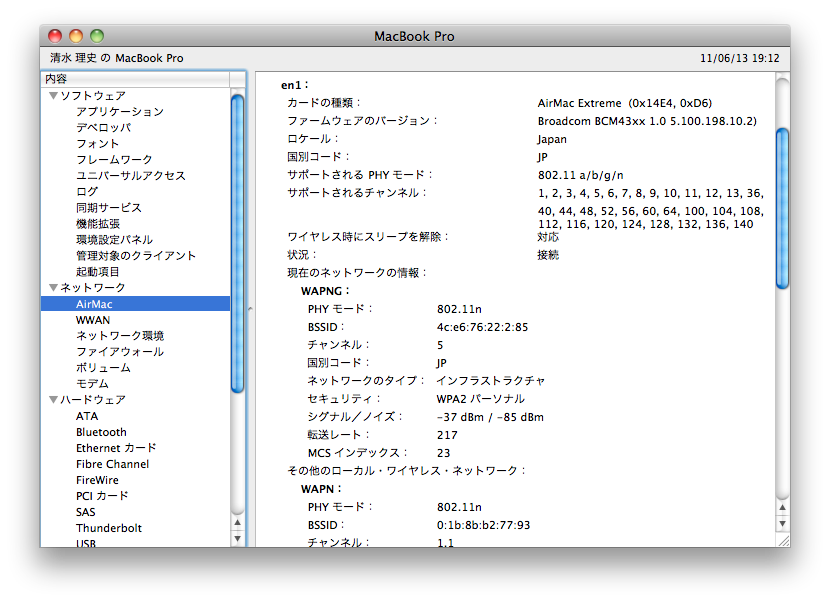Select ATA under hardware

(x=87, y=416)
